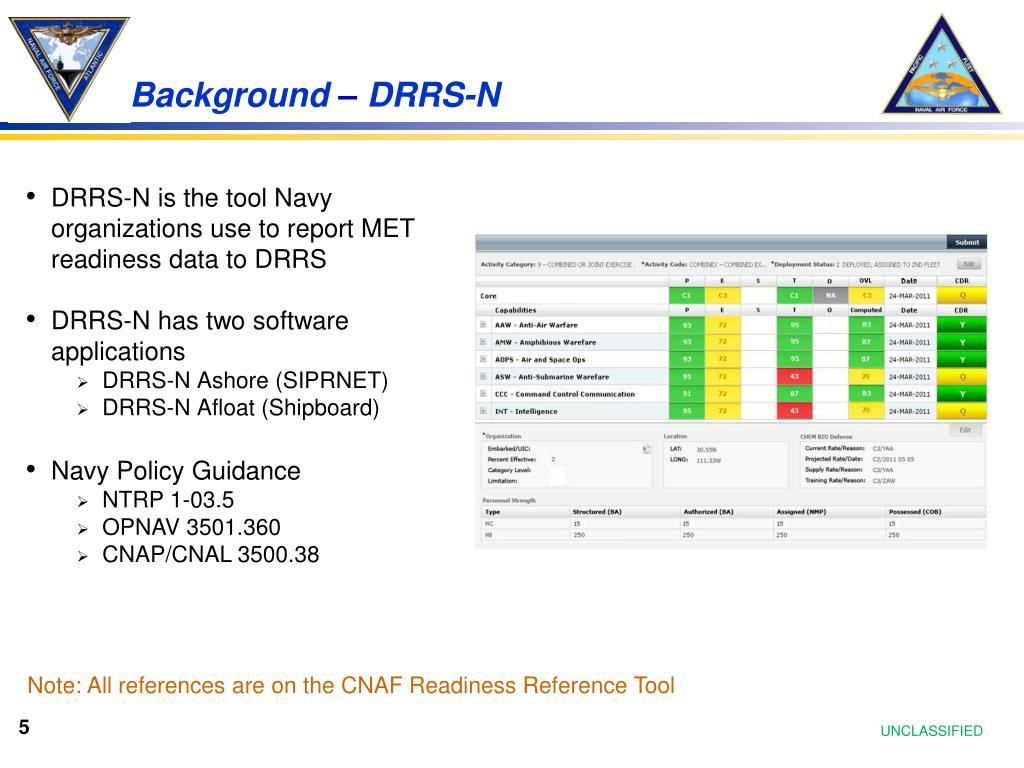Select Core row P cell C1

click(686, 296)
